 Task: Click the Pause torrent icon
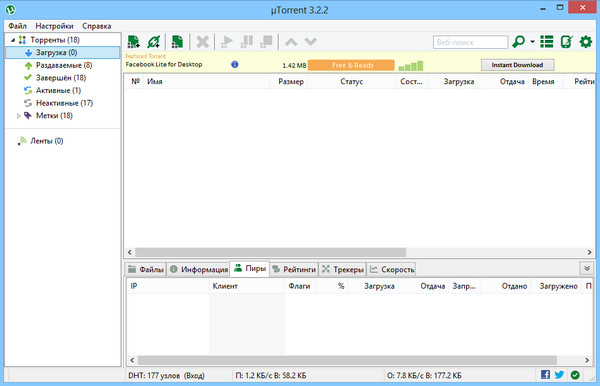coord(247,42)
